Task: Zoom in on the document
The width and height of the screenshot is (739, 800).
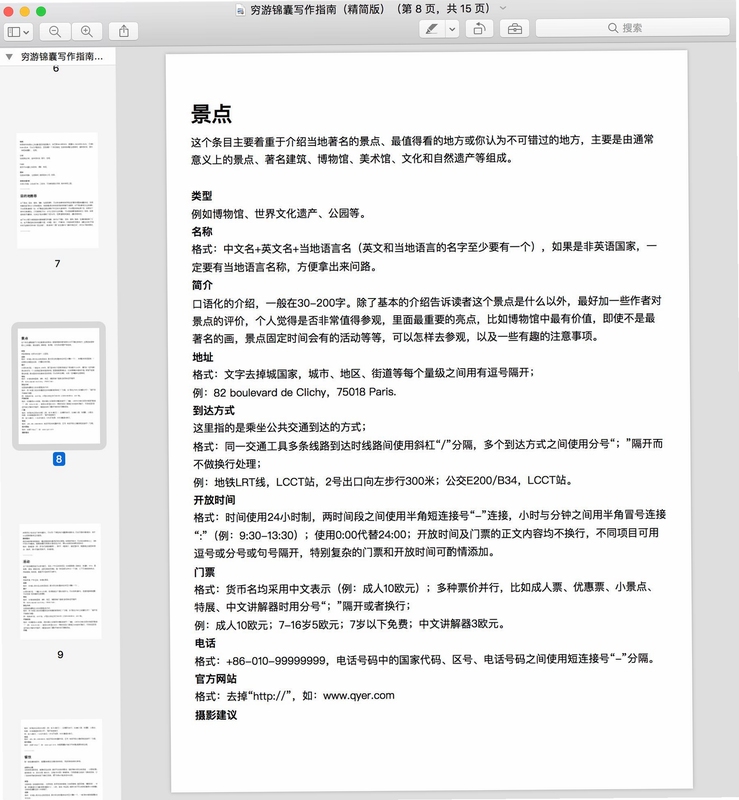Action: coord(87,32)
